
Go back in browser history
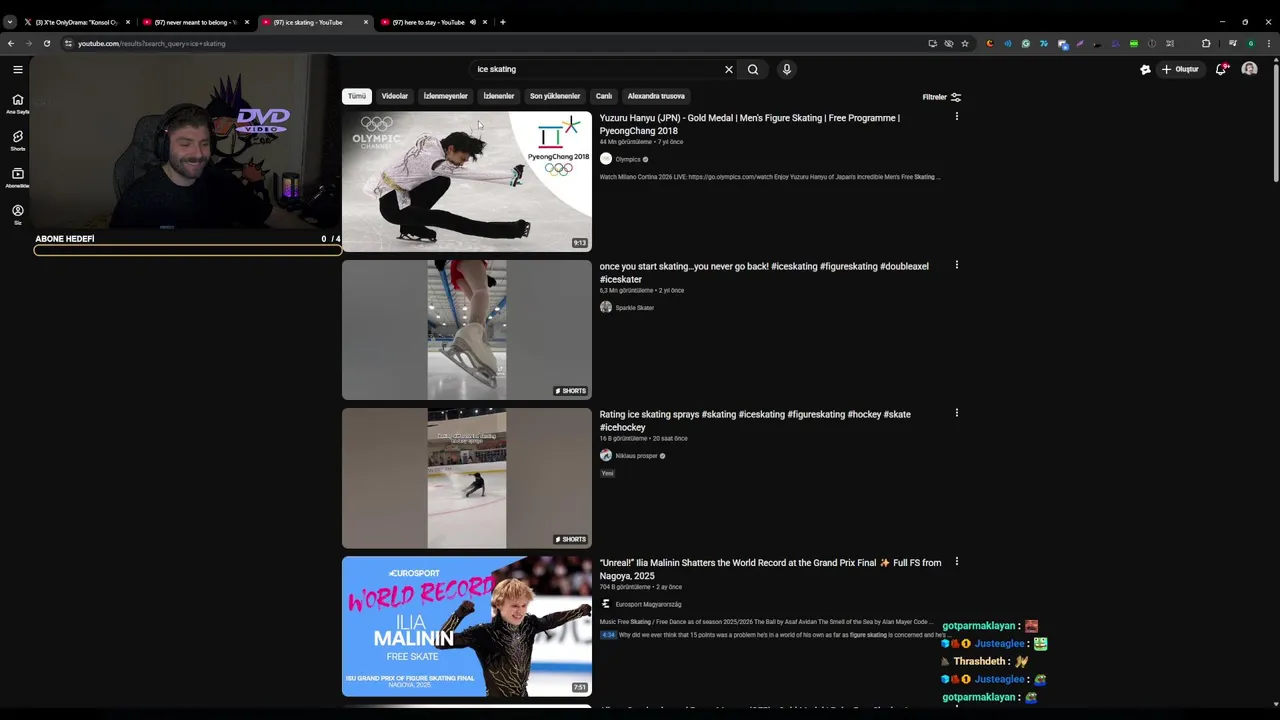click(11, 43)
